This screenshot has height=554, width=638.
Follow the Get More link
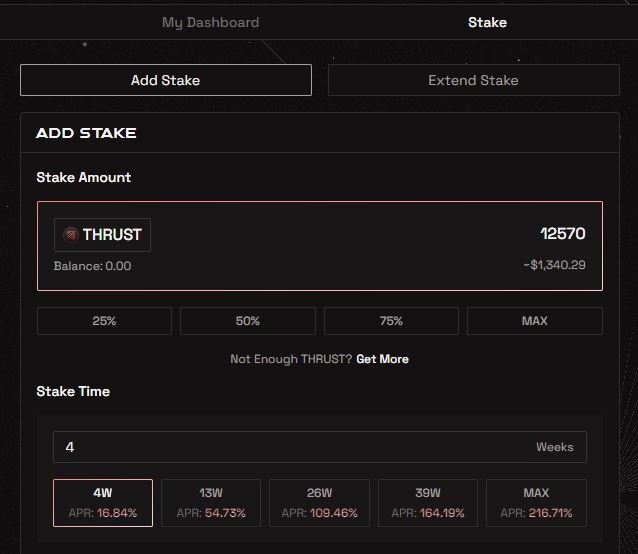coord(382,359)
